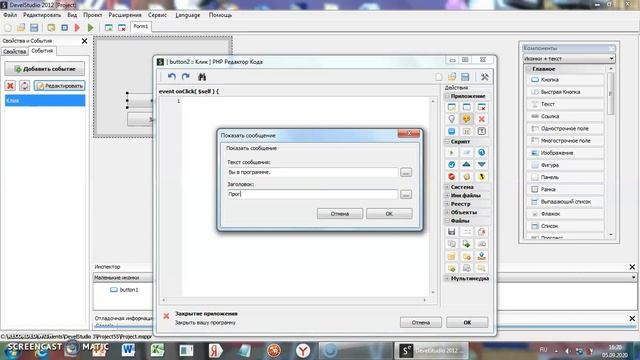Select blue down-triangle script action
Viewport: 640px width, 360px height.
(482, 164)
